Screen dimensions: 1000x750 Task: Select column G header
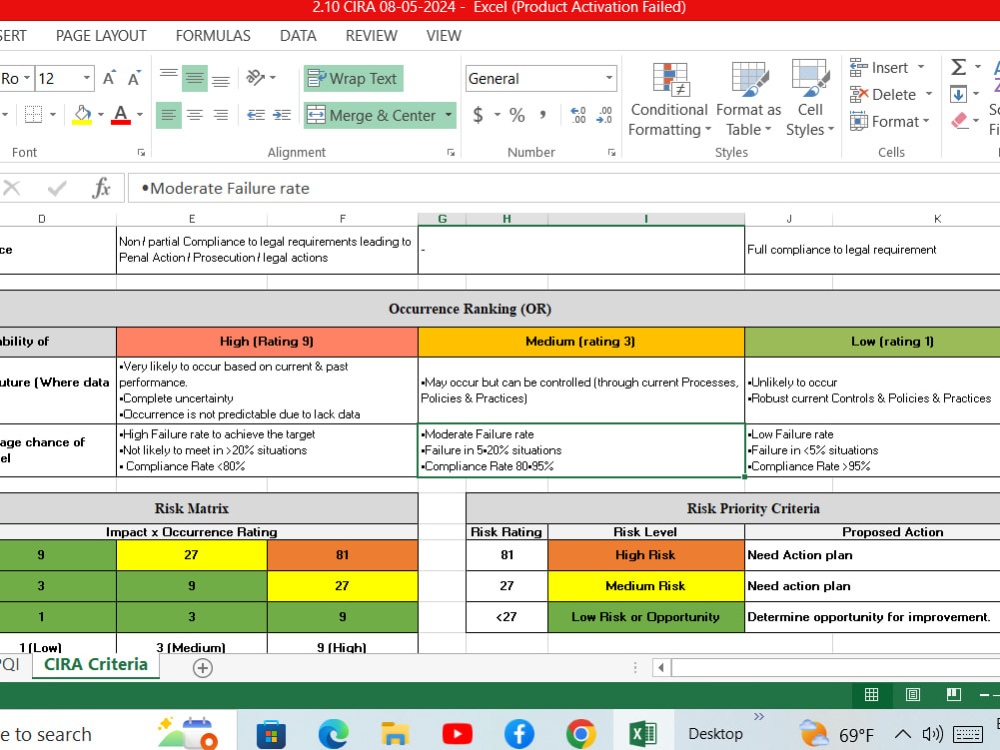(442, 219)
